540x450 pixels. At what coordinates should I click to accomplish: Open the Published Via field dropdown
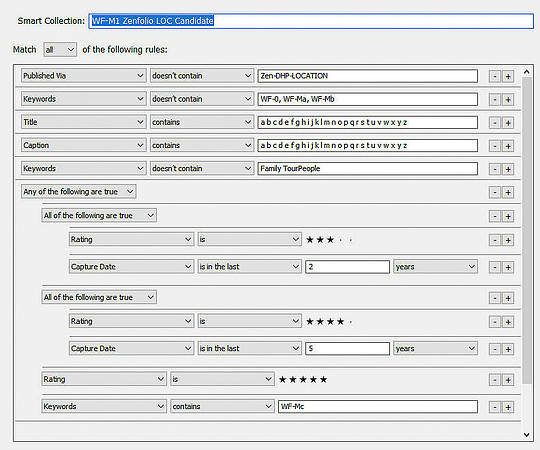tap(83, 76)
